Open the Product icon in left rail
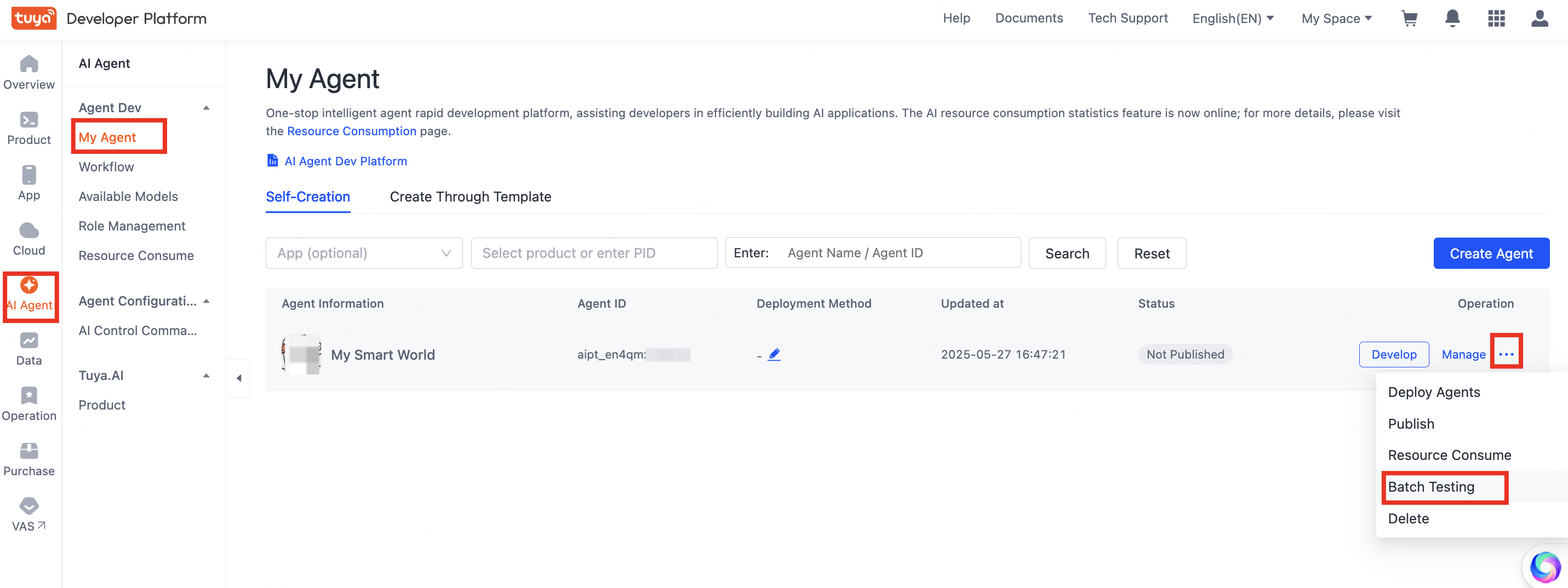This screenshot has width=1568, height=588. pyautogui.click(x=28, y=128)
